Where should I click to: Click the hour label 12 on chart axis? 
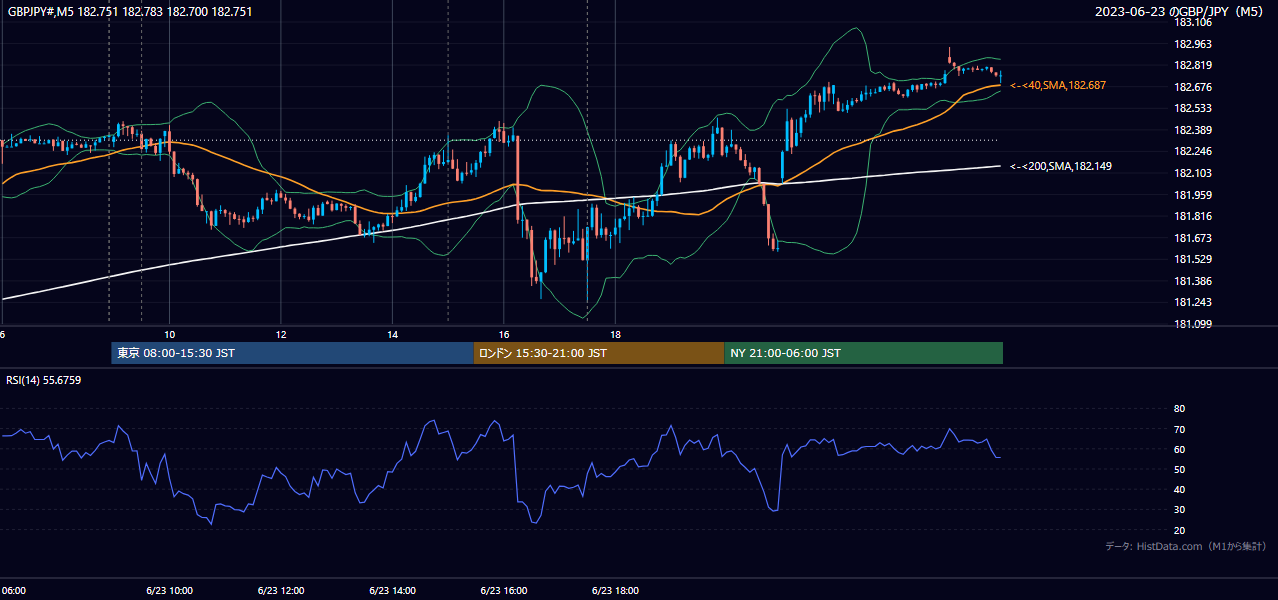(281, 334)
